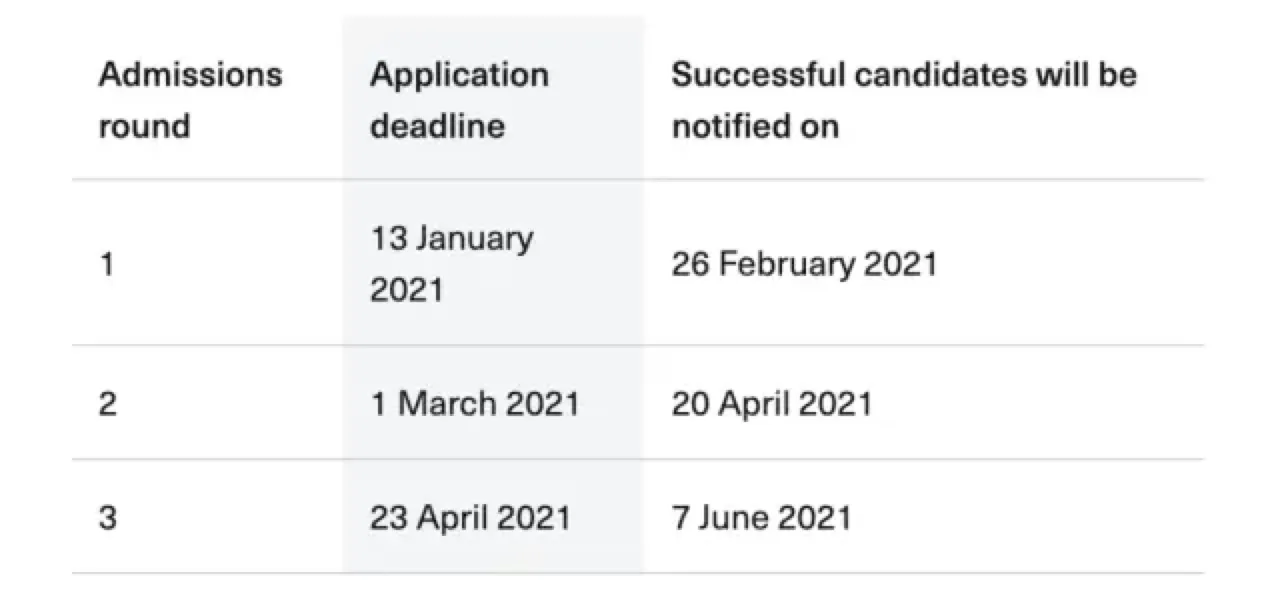Click the divider line below the header row
Image resolution: width=1280 pixels, height=598 pixels.
(x=638, y=180)
